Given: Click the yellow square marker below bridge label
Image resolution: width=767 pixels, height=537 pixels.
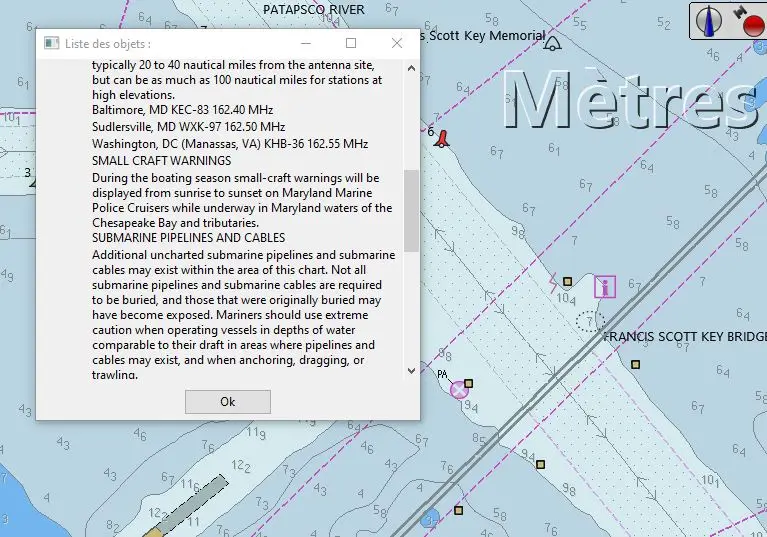Looking at the screenshot, I should tap(635, 364).
